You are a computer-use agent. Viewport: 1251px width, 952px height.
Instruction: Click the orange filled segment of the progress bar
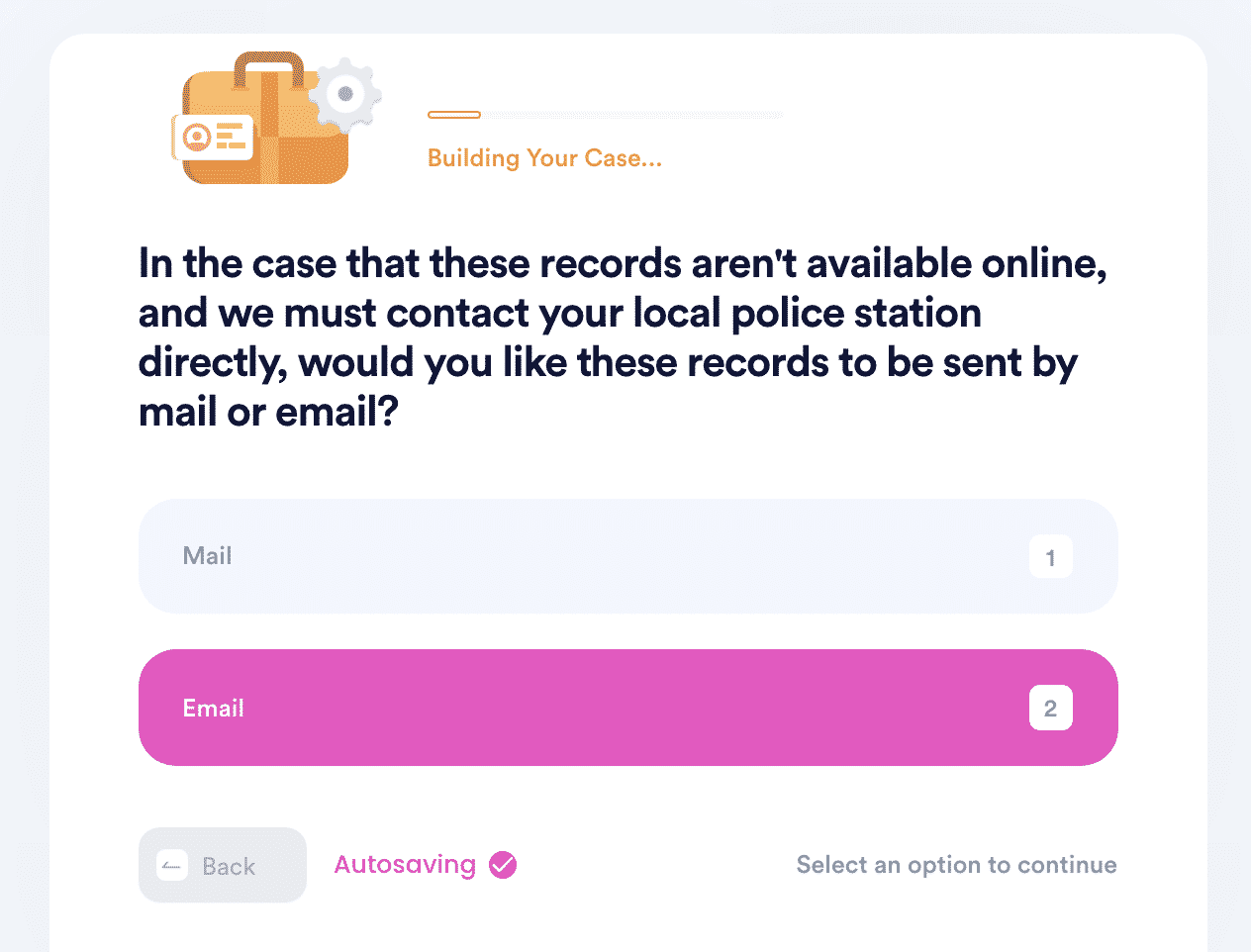(x=454, y=115)
